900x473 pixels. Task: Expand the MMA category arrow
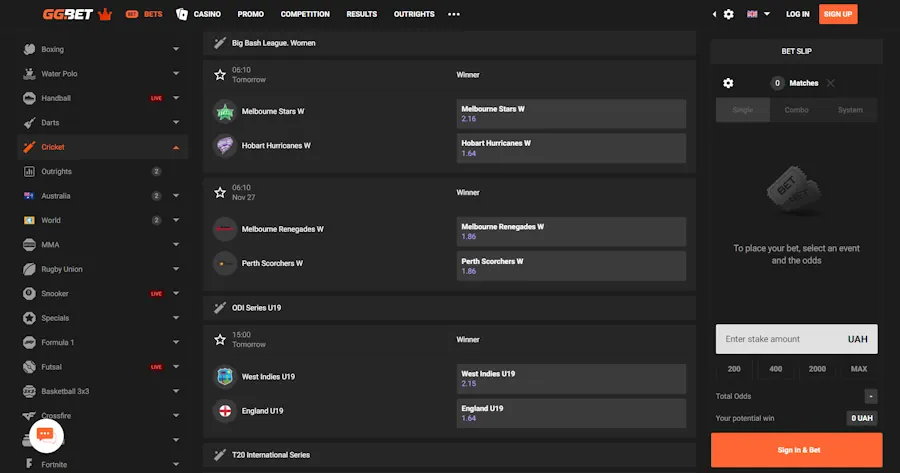(176, 245)
